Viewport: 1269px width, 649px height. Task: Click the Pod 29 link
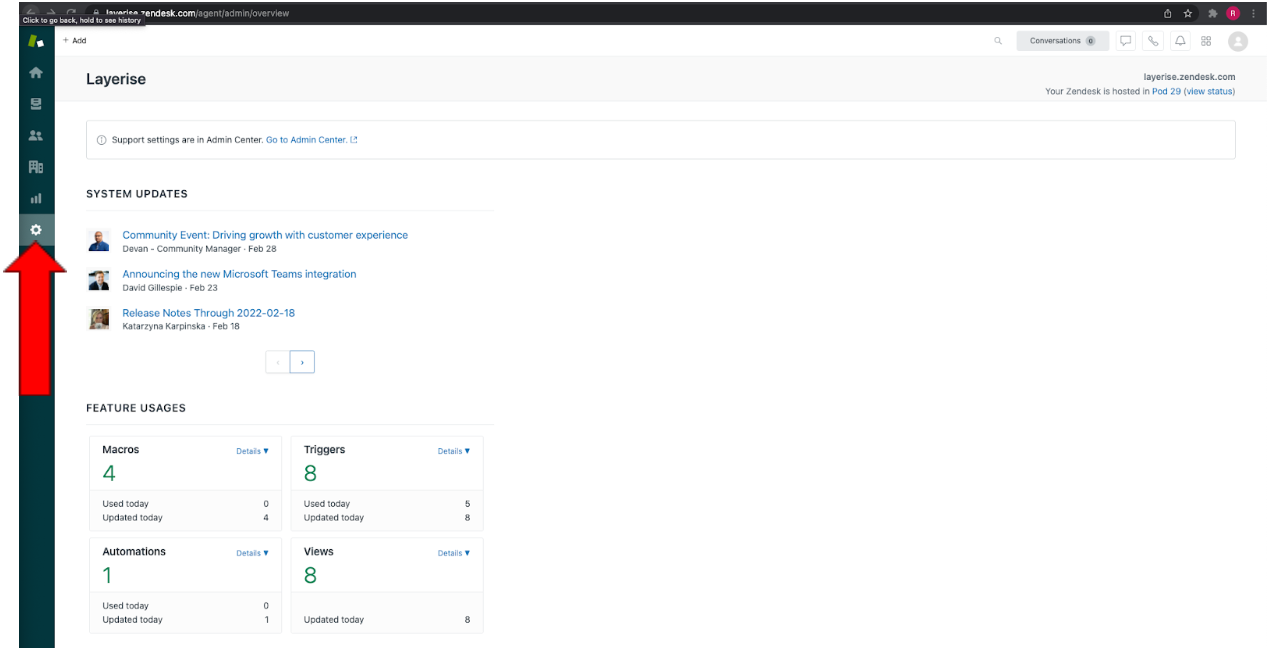(x=1166, y=91)
